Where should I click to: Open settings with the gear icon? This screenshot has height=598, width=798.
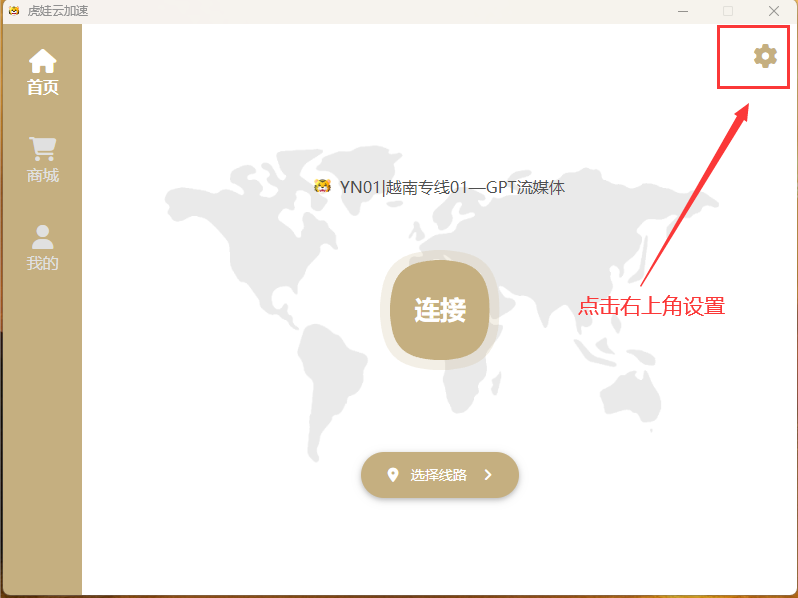tap(765, 56)
